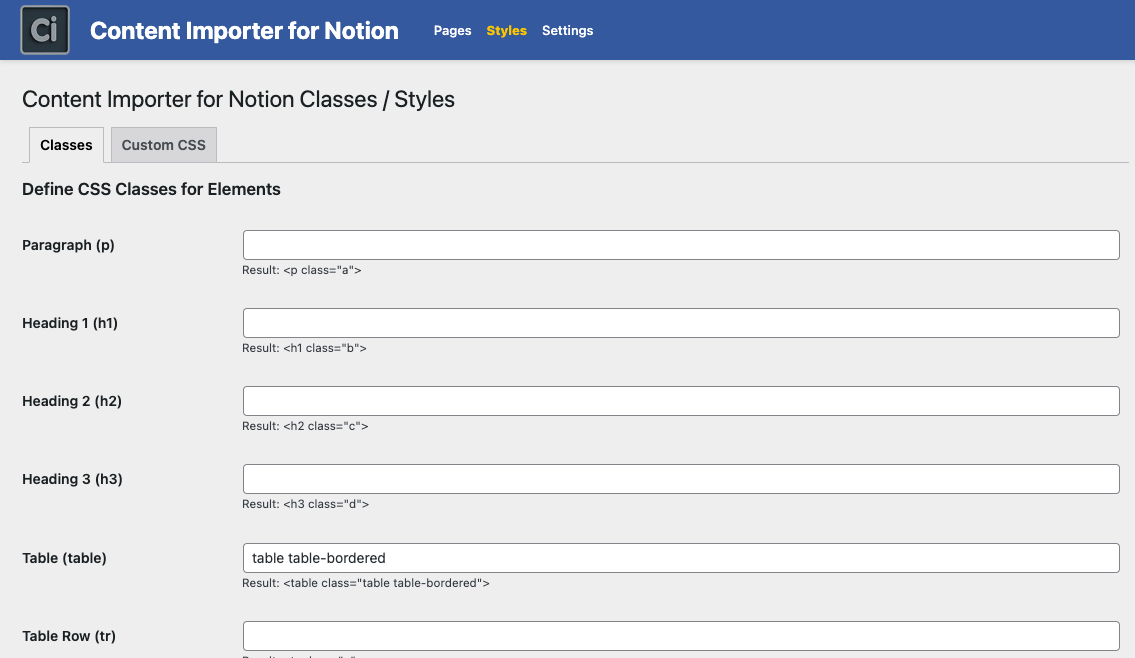Click into the Heading 1 (h1) class field
1135x658 pixels.
pyautogui.click(x=680, y=323)
